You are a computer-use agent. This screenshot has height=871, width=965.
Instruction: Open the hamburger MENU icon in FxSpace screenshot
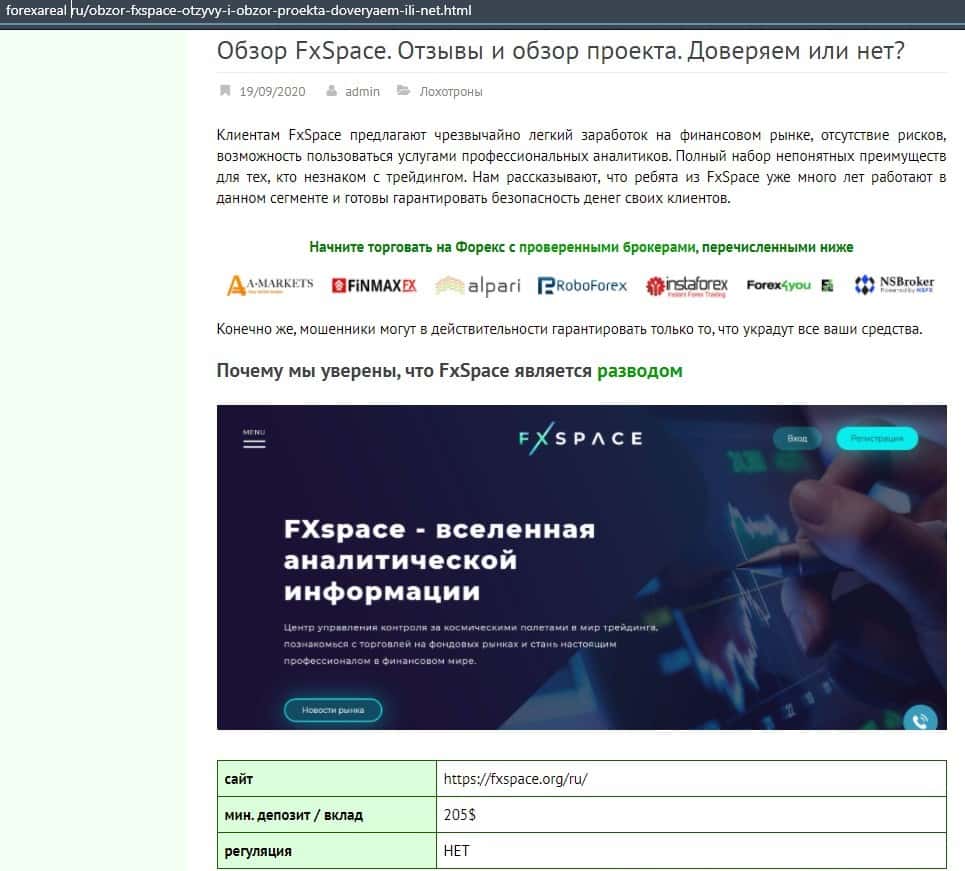(x=254, y=438)
